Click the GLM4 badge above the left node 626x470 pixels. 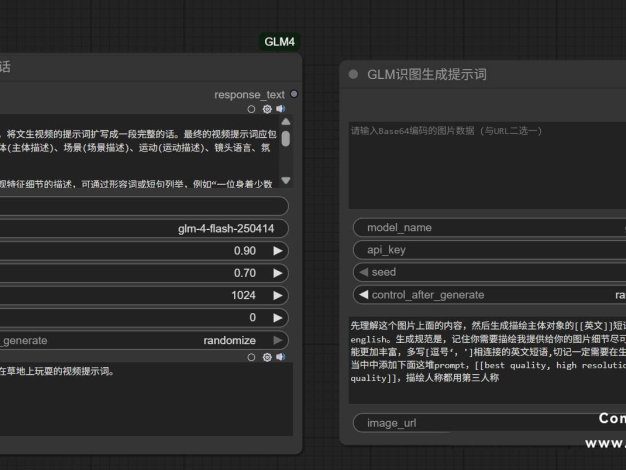point(279,42)
